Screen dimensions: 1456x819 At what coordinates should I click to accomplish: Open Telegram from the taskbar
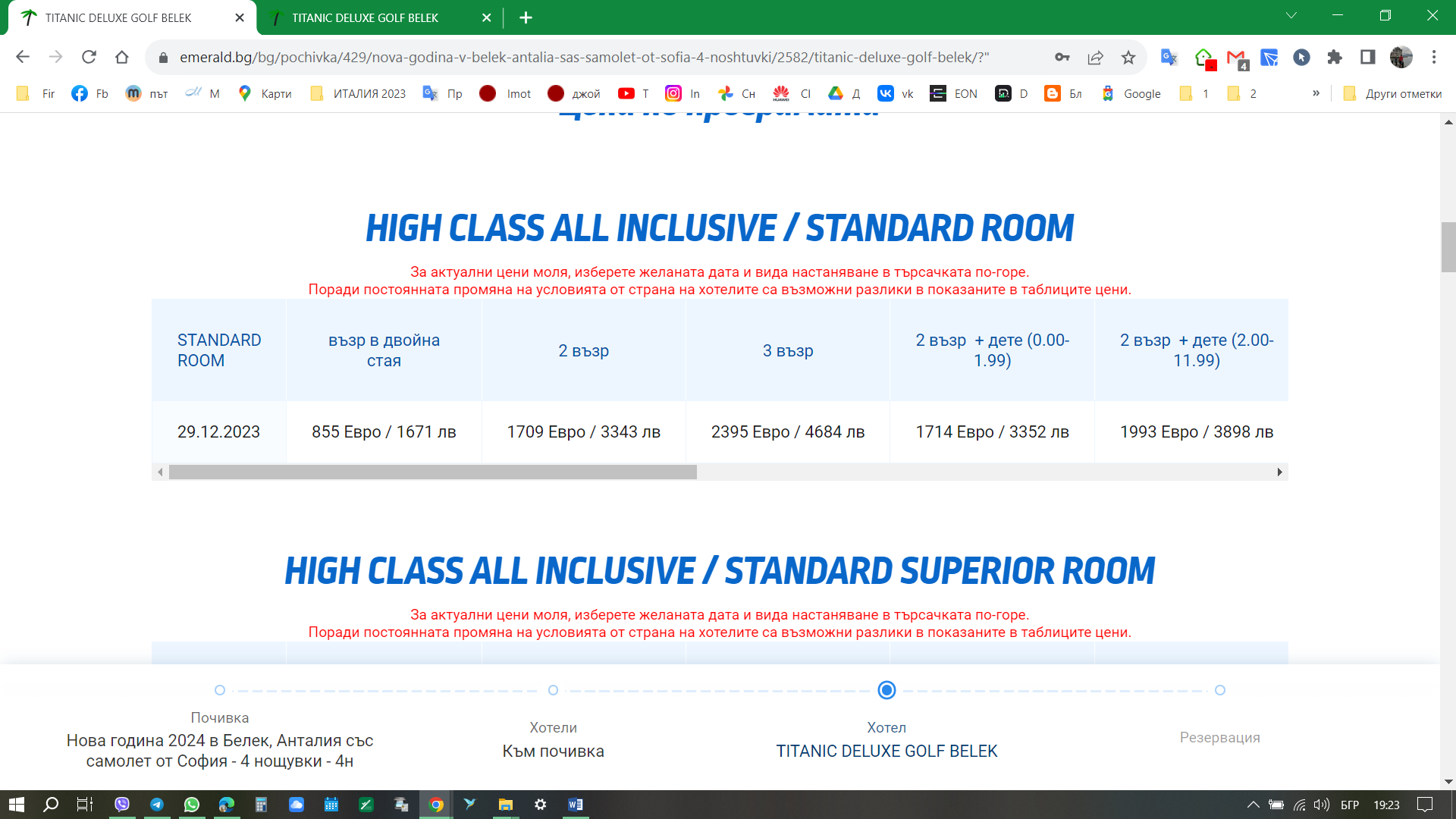click(x=157, y=805)
